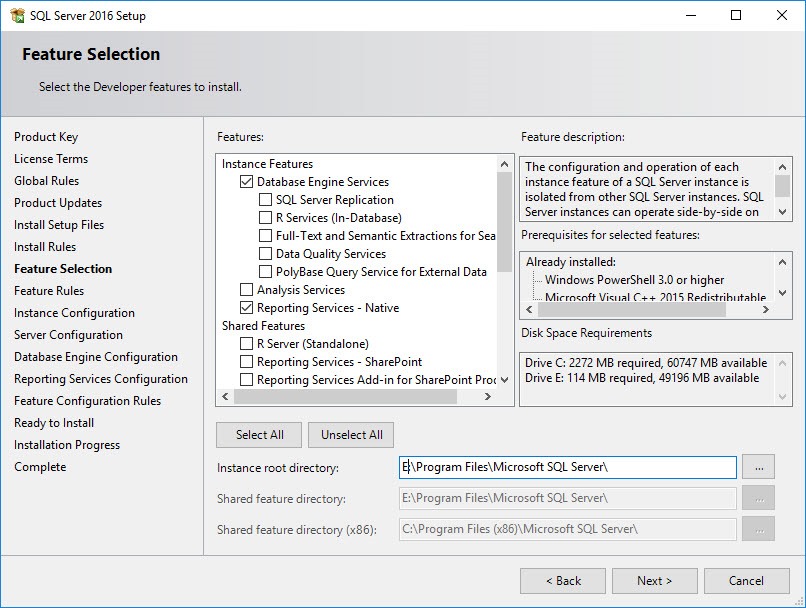This screenshot has height=608, width=806.
Task: Select the Feature Selection step in sidebar
Action: 63,269
